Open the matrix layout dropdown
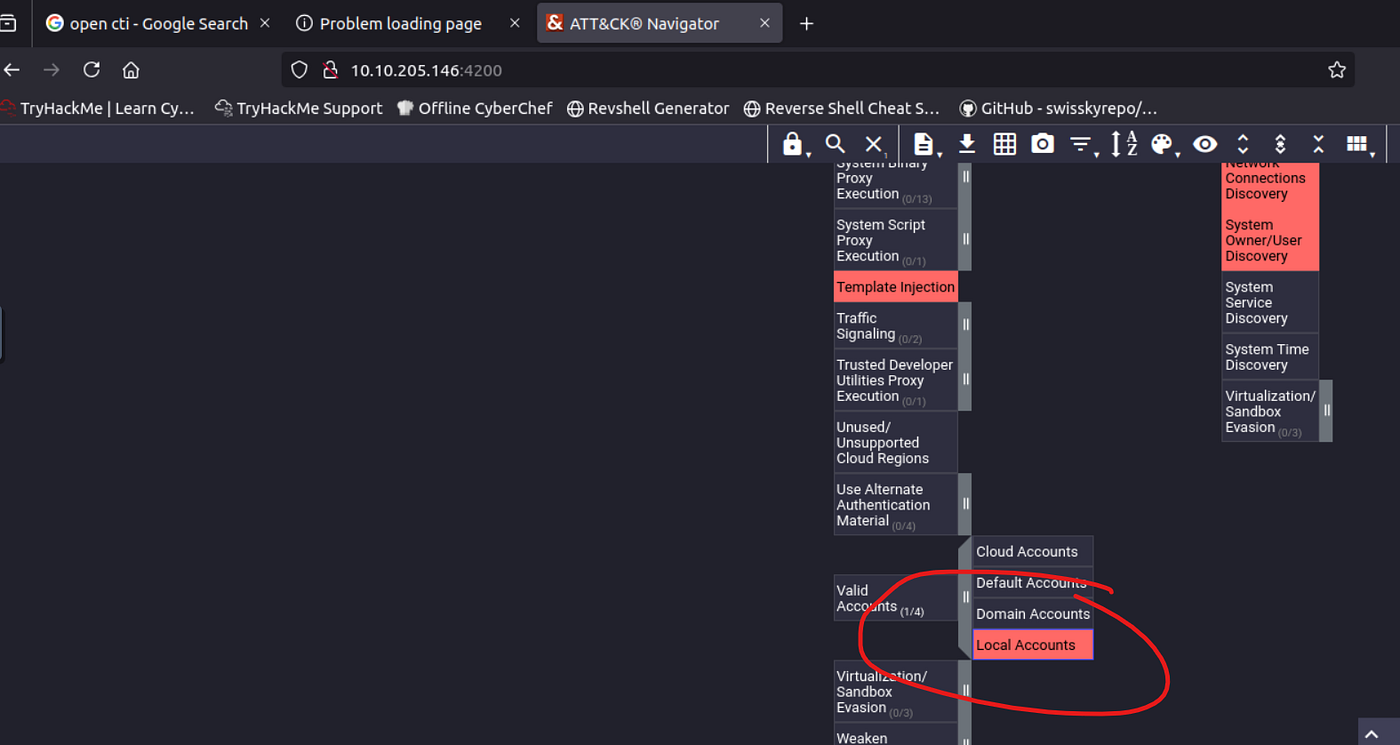Screen dimensions: 1400x745 coord(1359,146)
